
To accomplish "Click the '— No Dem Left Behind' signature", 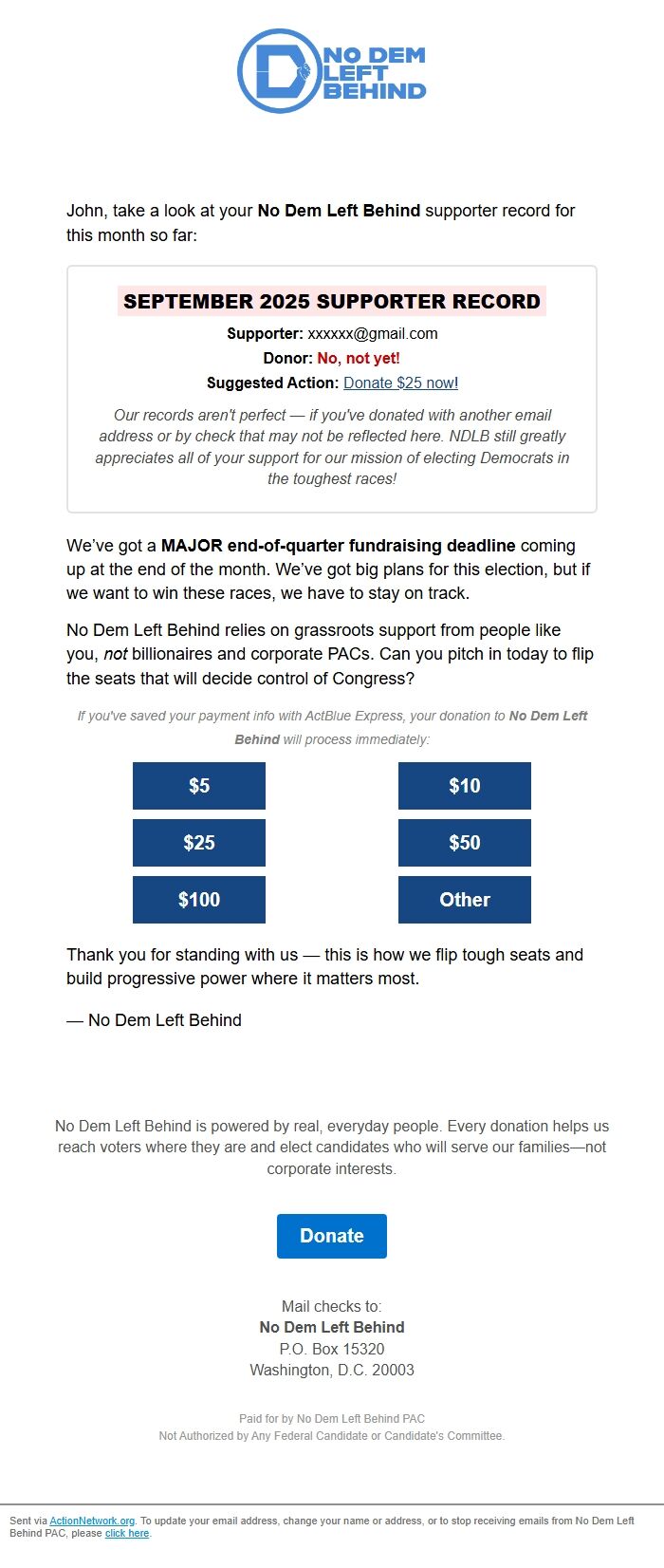I will 155,1020.
